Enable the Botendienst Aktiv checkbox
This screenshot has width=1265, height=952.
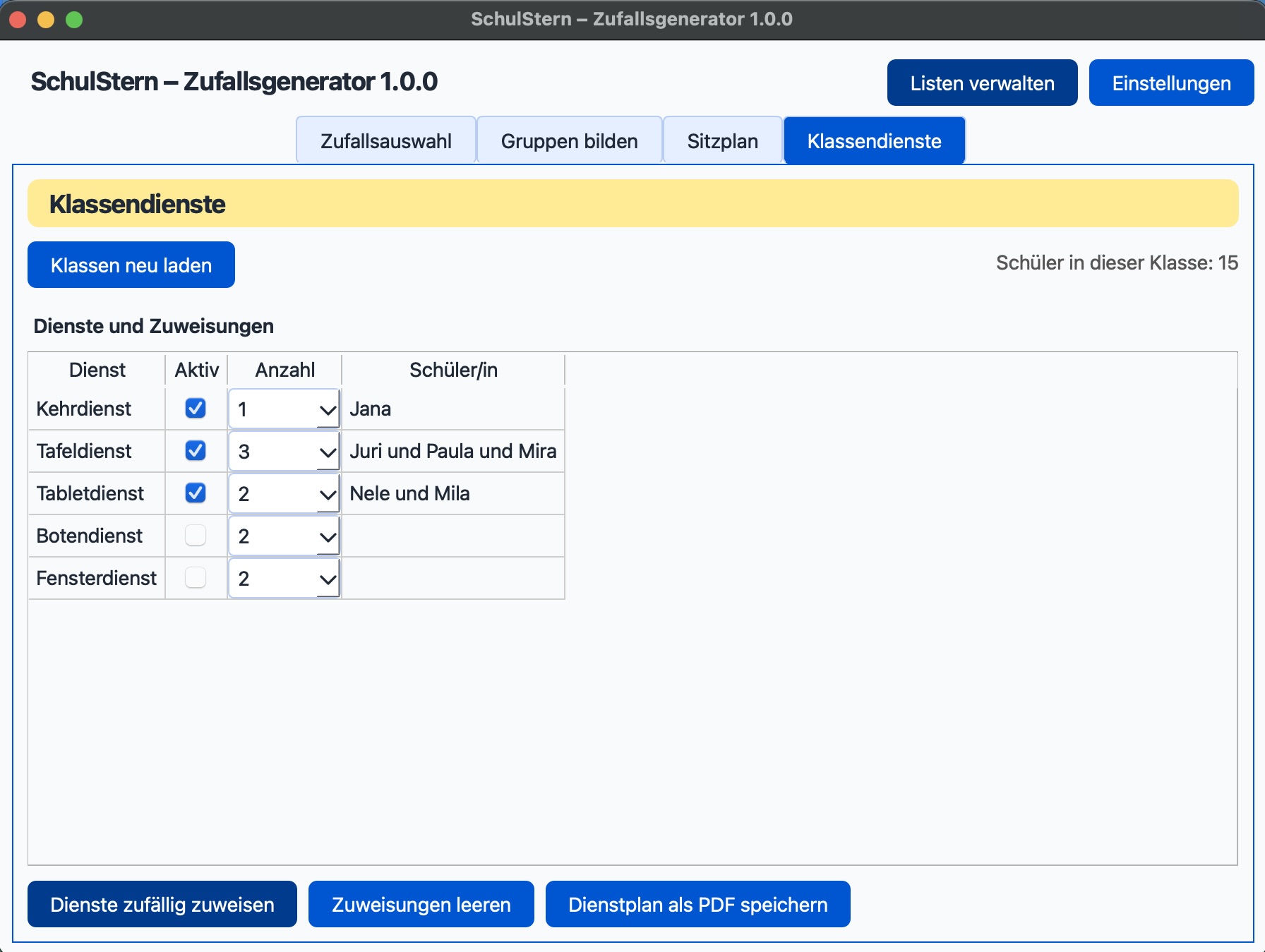tap(196, 536)
